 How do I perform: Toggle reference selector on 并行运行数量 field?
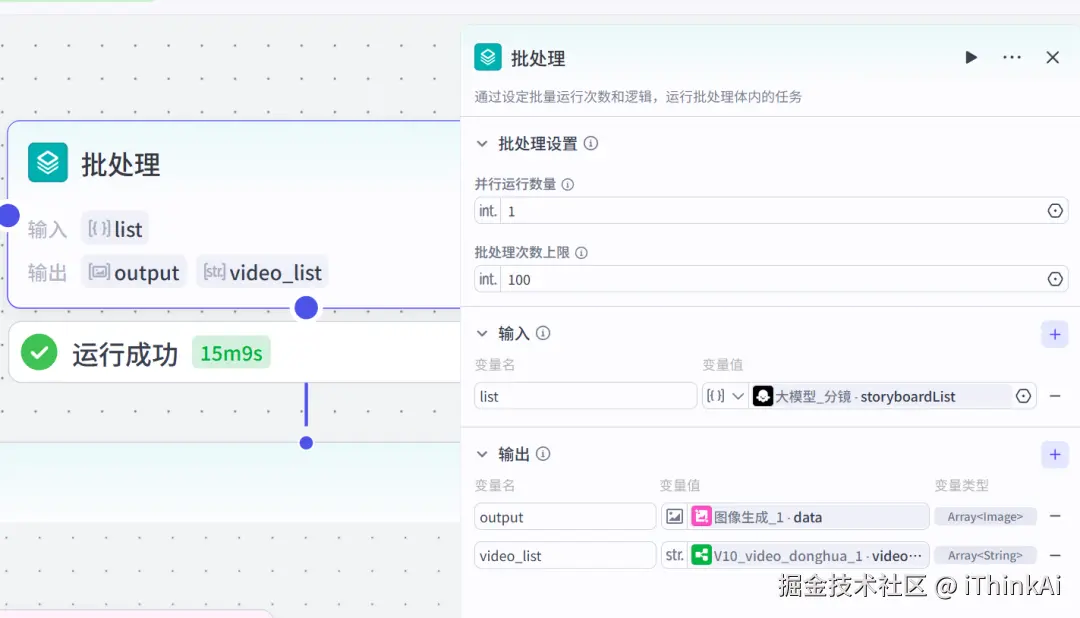point(1055,210)
